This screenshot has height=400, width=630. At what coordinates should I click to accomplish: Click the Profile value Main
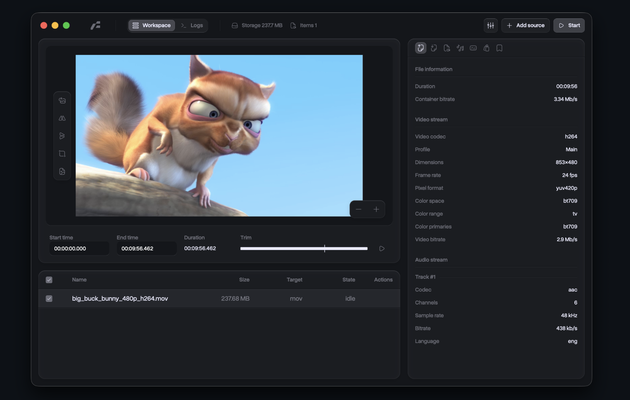pyautogui.click(x=571, y=149)
